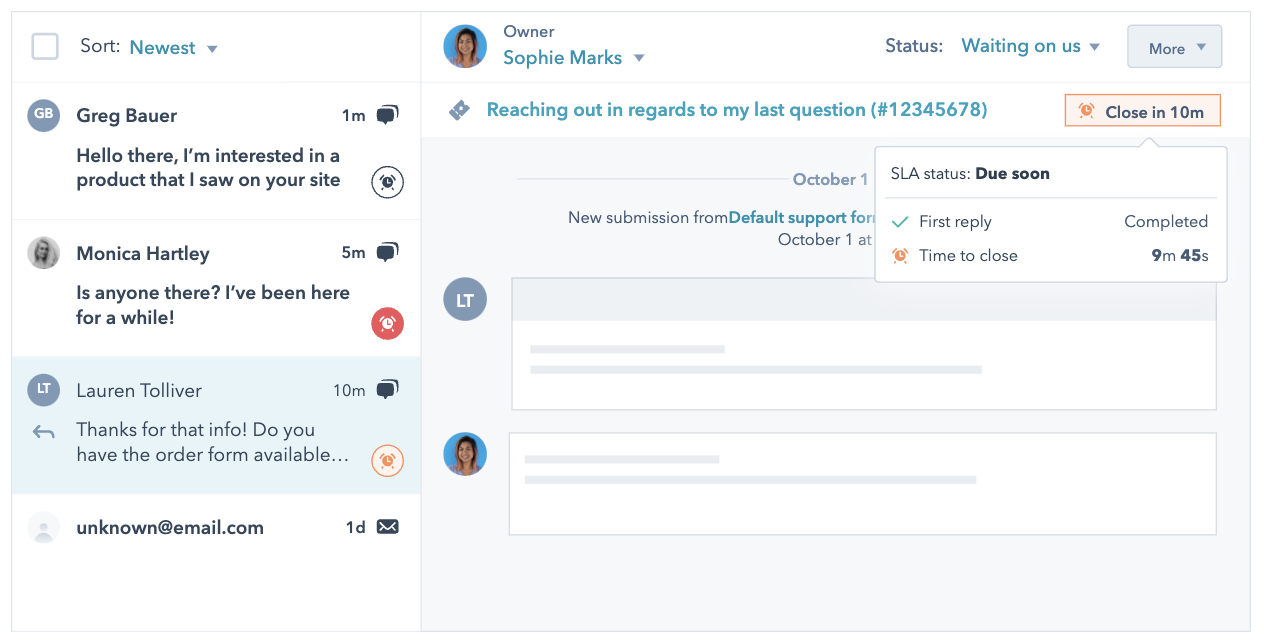Open the Waiting on us status dropdown
This screenshot has height=642, width=1264.
[x=1030, y=46]
